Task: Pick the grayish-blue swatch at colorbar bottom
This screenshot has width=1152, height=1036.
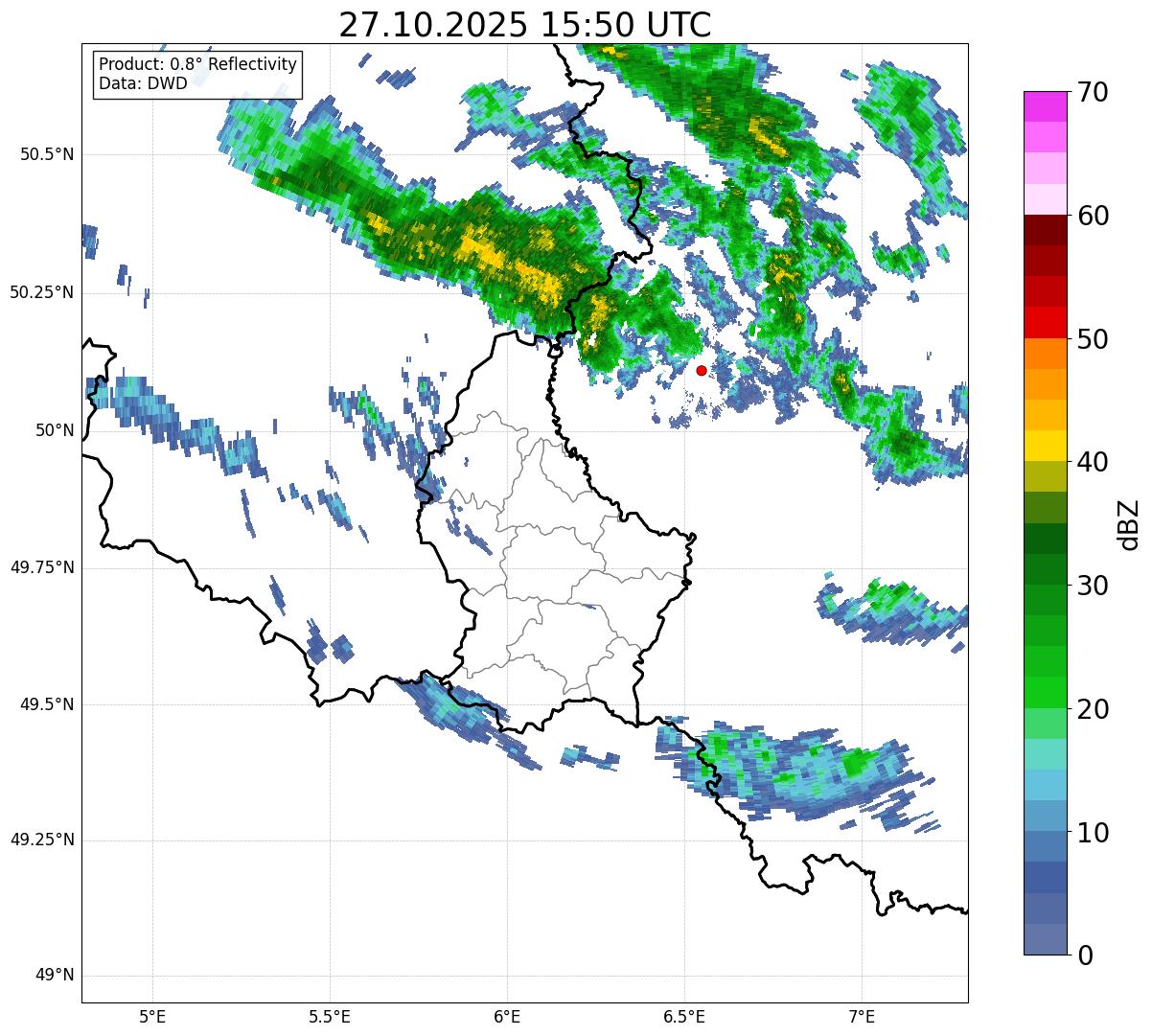Action: (1045, 939)
